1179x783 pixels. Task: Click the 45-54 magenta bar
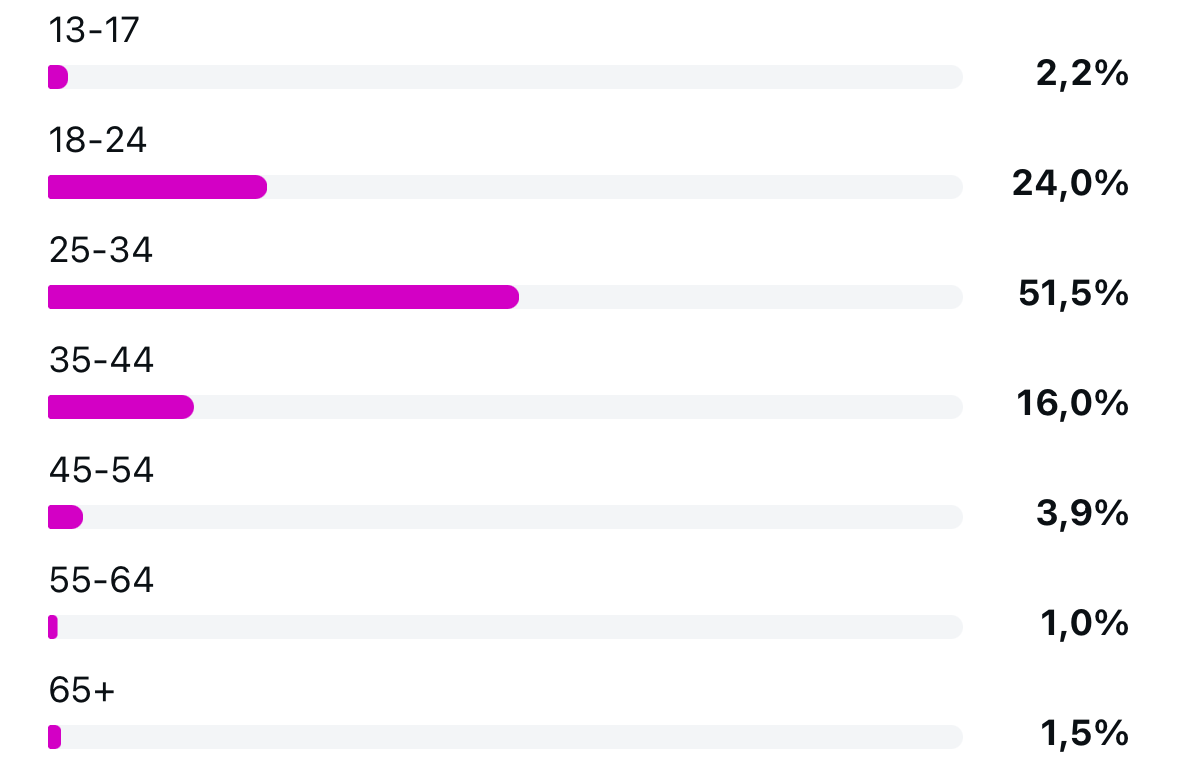pyautogui.click(x=65, y=517)
